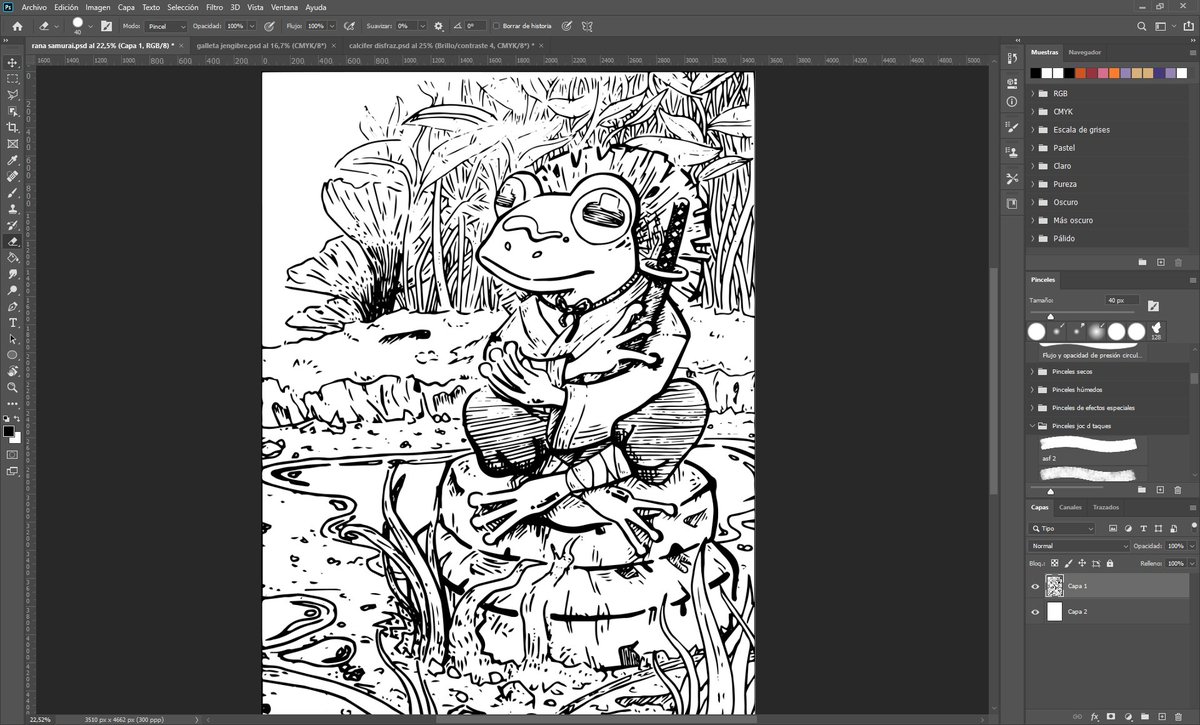Select the Zoom tool
This screenshot has height=725, width=1200.
13,387
